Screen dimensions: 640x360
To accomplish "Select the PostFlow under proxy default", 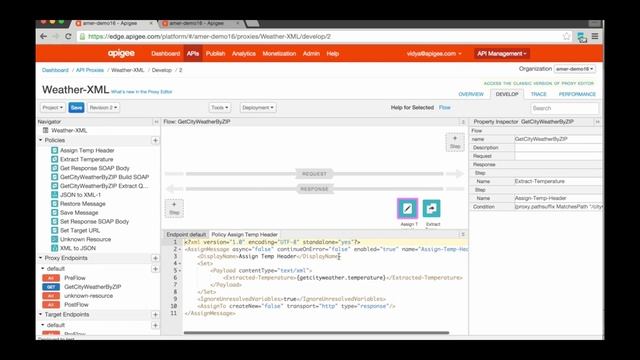I will pos(76,305).
